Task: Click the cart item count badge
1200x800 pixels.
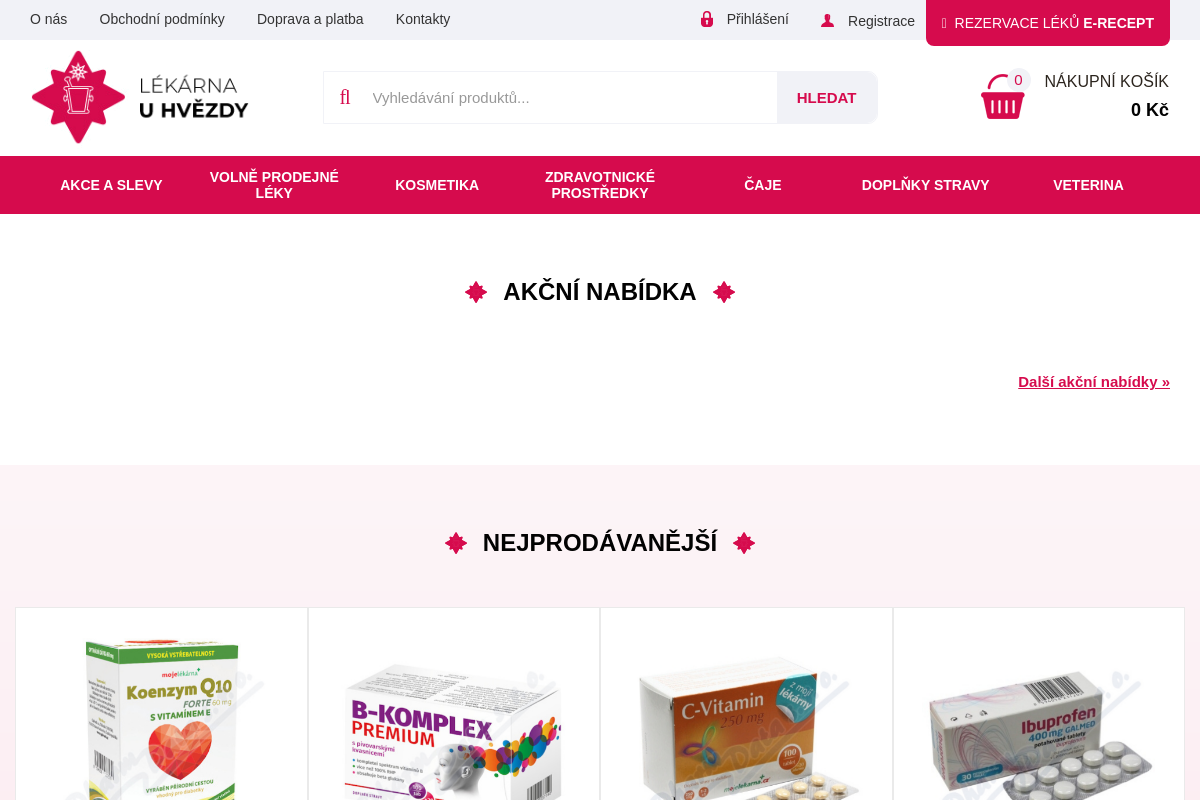Action: click(x=1018, y=80)
